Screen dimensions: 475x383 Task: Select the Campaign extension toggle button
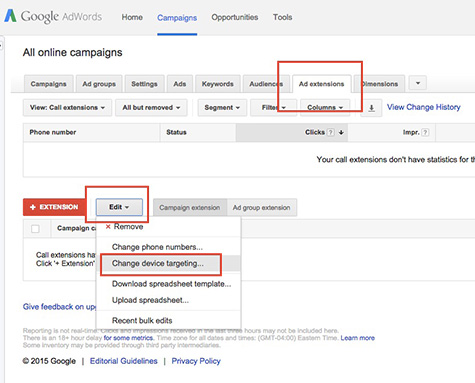190,207
